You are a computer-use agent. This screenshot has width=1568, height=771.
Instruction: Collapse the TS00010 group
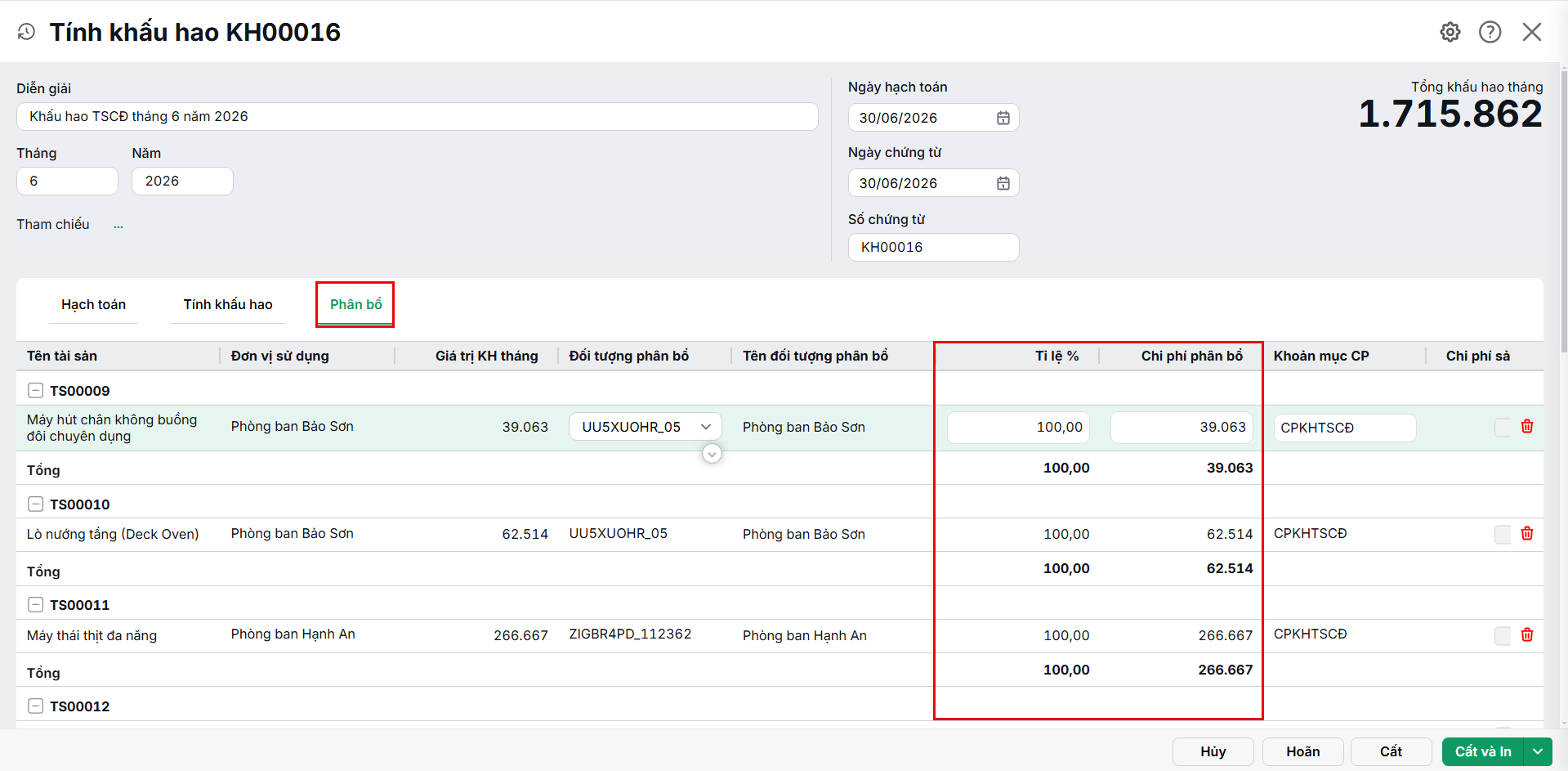[35, 504]
